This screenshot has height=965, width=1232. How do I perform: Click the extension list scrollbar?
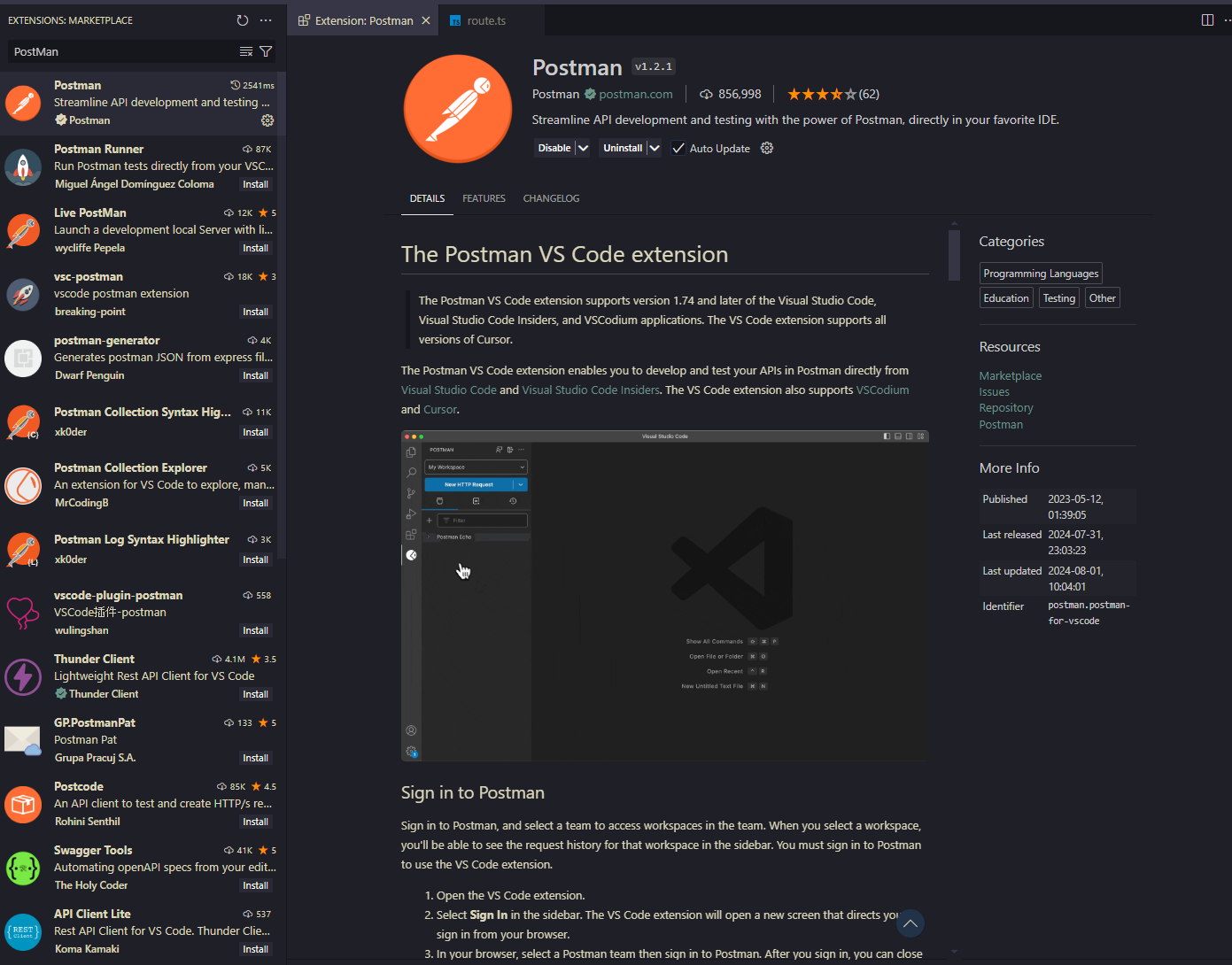point(282,314)
